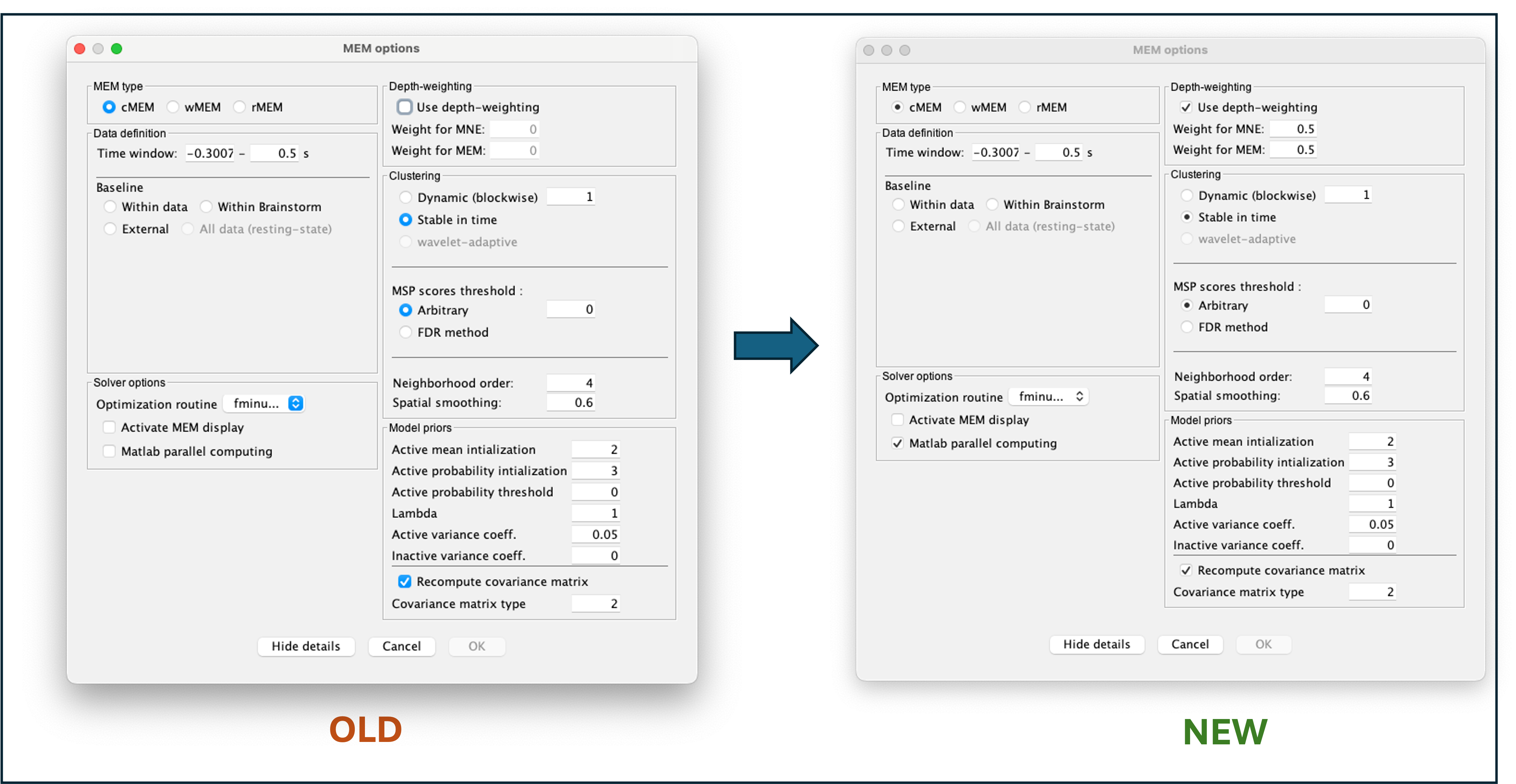The image size is (1516, 784).
Task: Enable Activate MEM display in old dialog
Action: 110,428
